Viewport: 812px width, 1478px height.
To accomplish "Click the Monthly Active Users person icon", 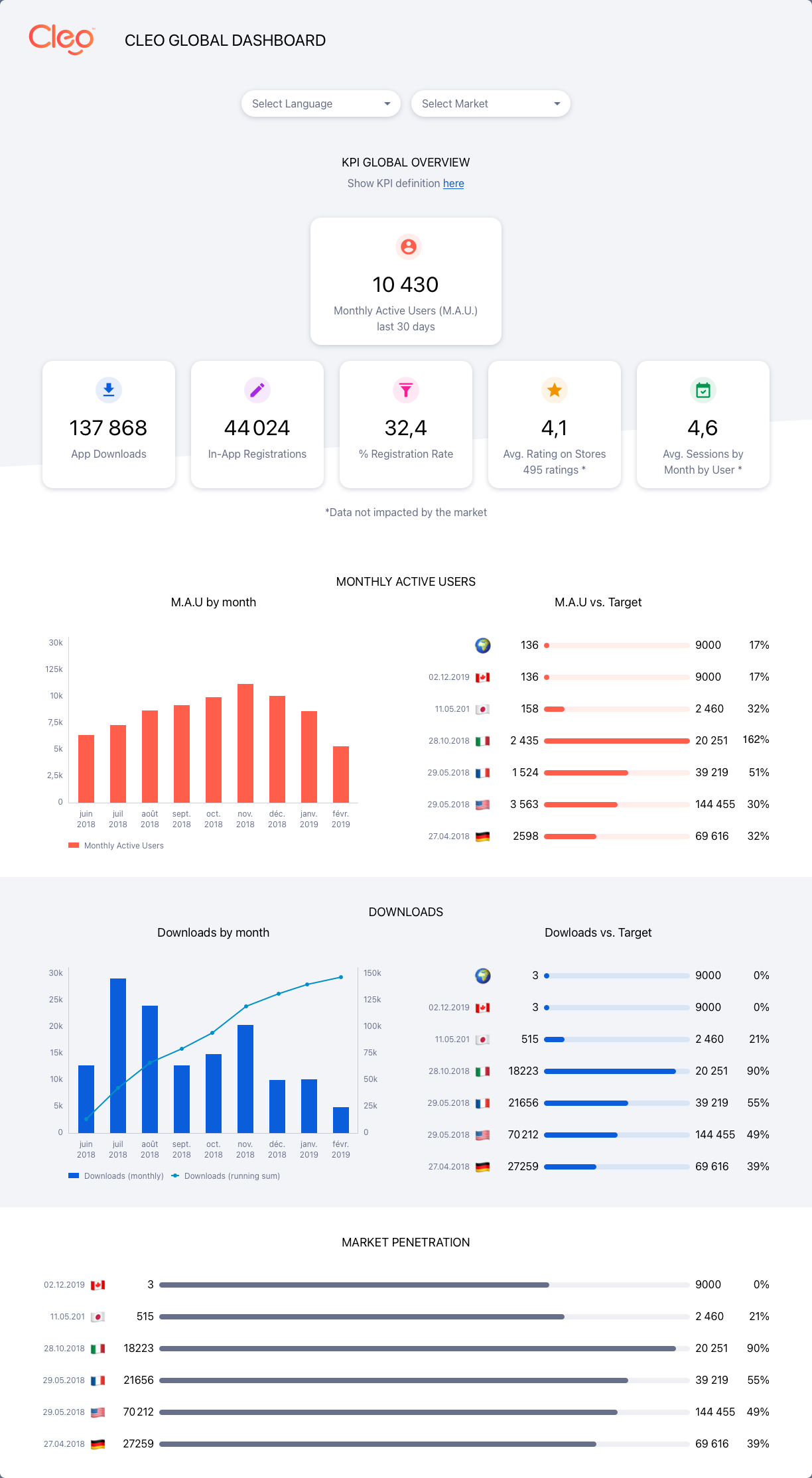I will [x=409, y=247].
